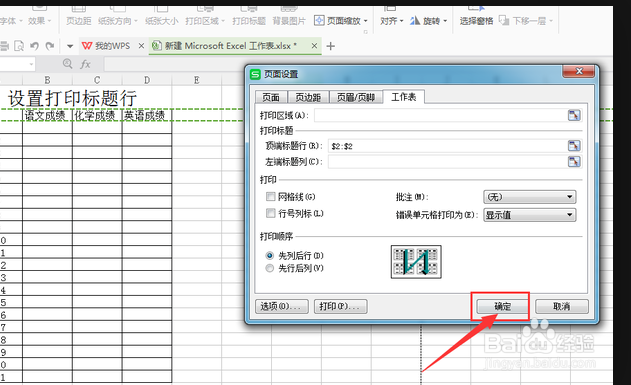Select the 先行后列 radio button

click(x=270, y=268)
